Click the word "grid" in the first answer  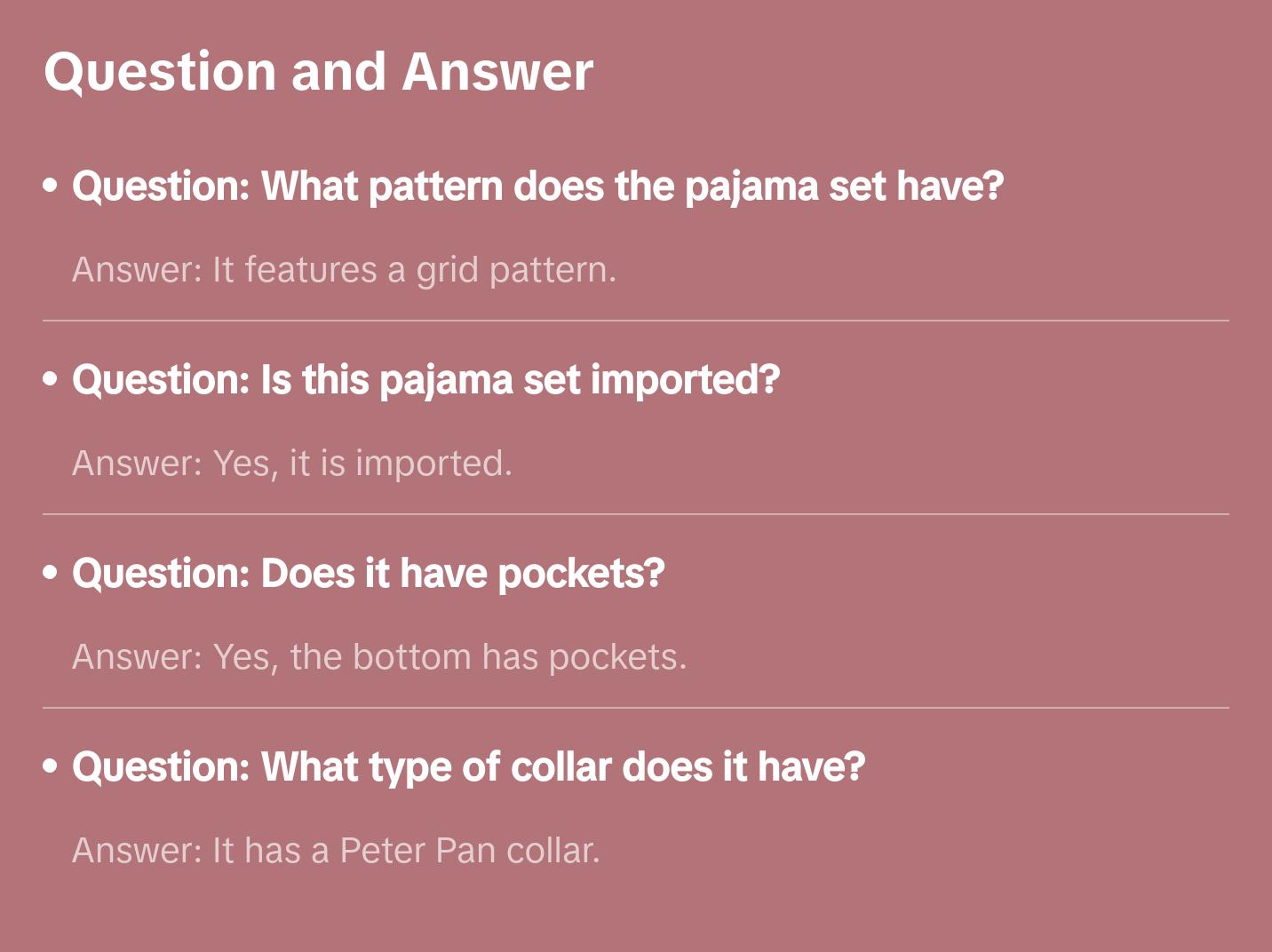[448, 270]
